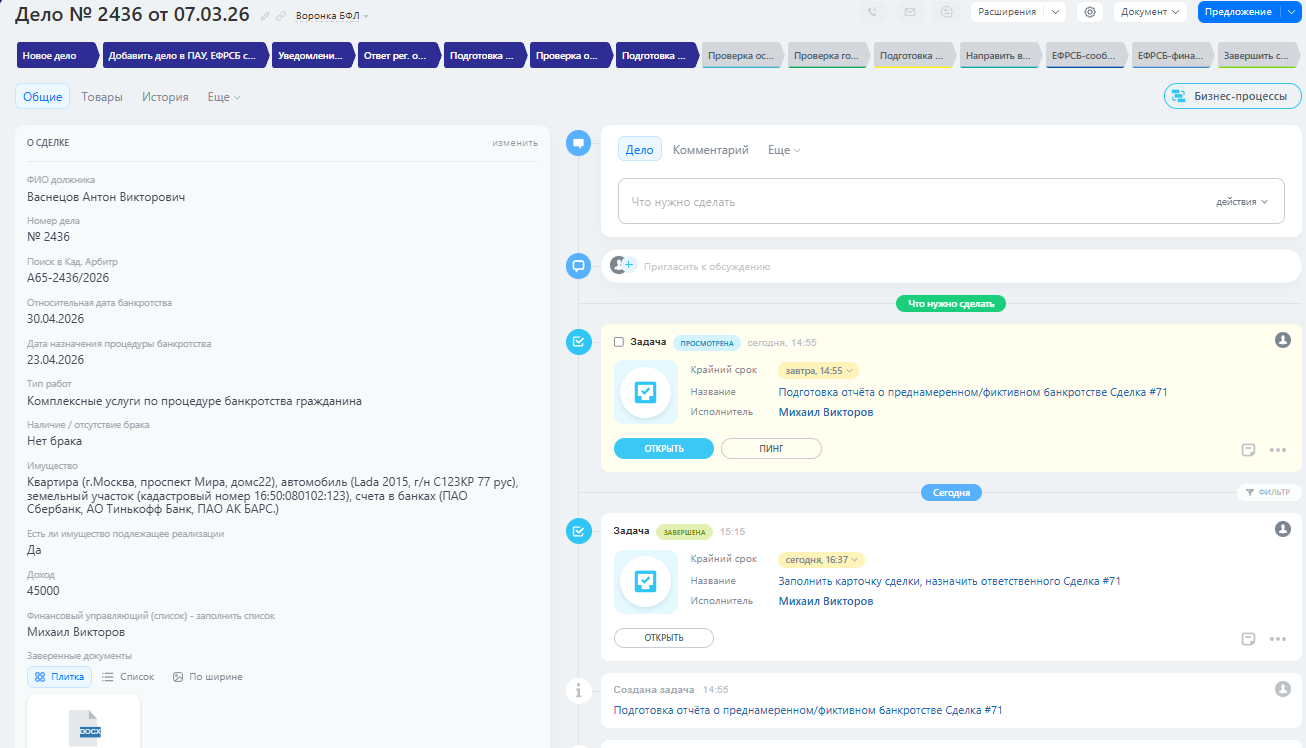Click note icon on the ПРОСМОТРЕНА task
The width and height of the screenshot is (1306, 748).
[1248, 449]
